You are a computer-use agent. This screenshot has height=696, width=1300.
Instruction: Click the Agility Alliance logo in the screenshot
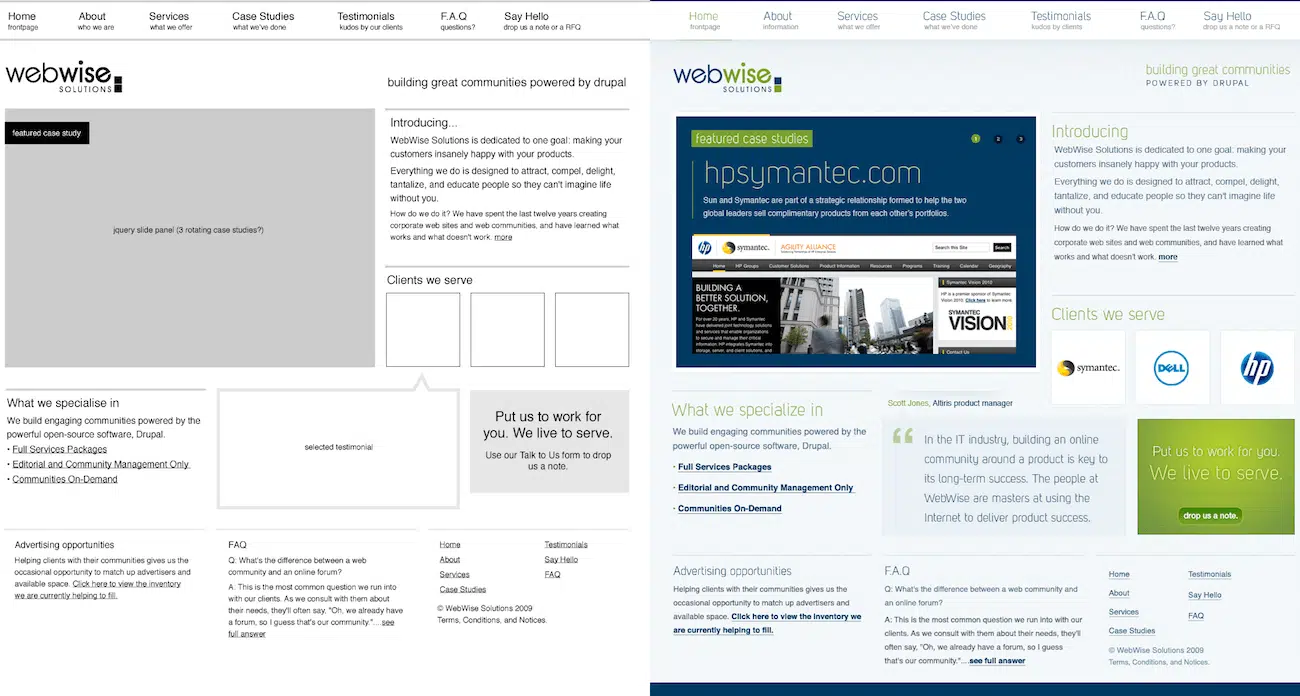click(x=808, y=247)
